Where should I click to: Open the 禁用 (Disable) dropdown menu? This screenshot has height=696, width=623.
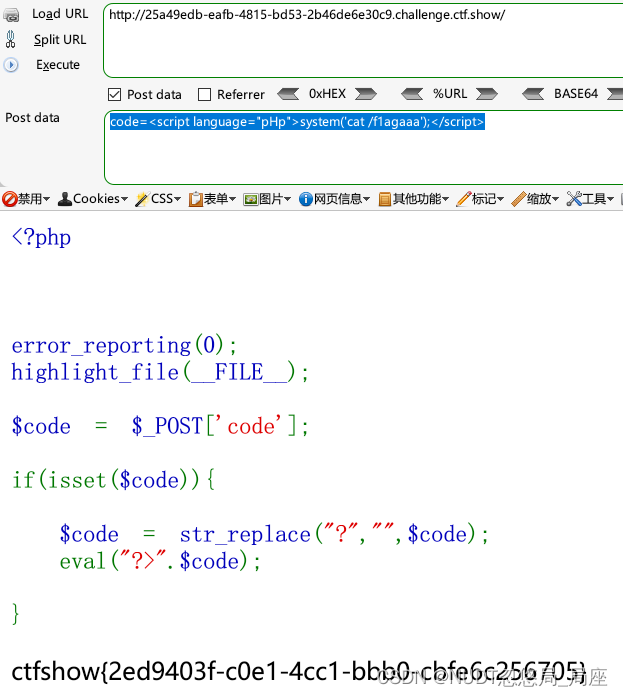pos(26,198)
